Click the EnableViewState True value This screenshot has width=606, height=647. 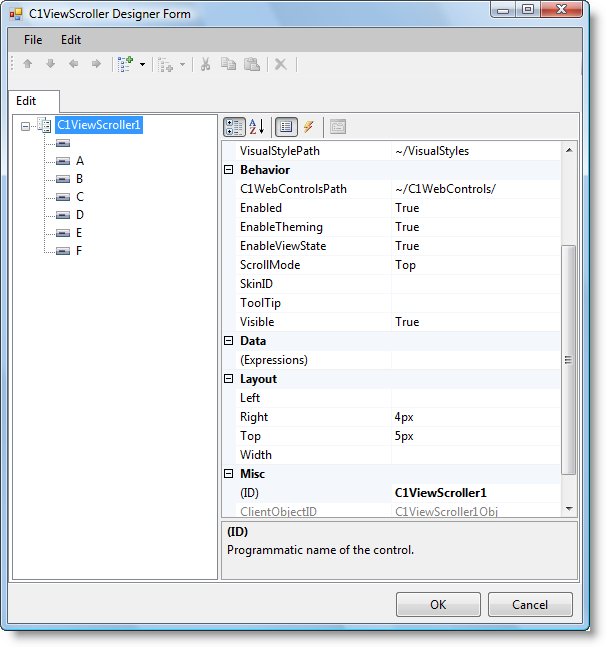(x=476, y=246)
